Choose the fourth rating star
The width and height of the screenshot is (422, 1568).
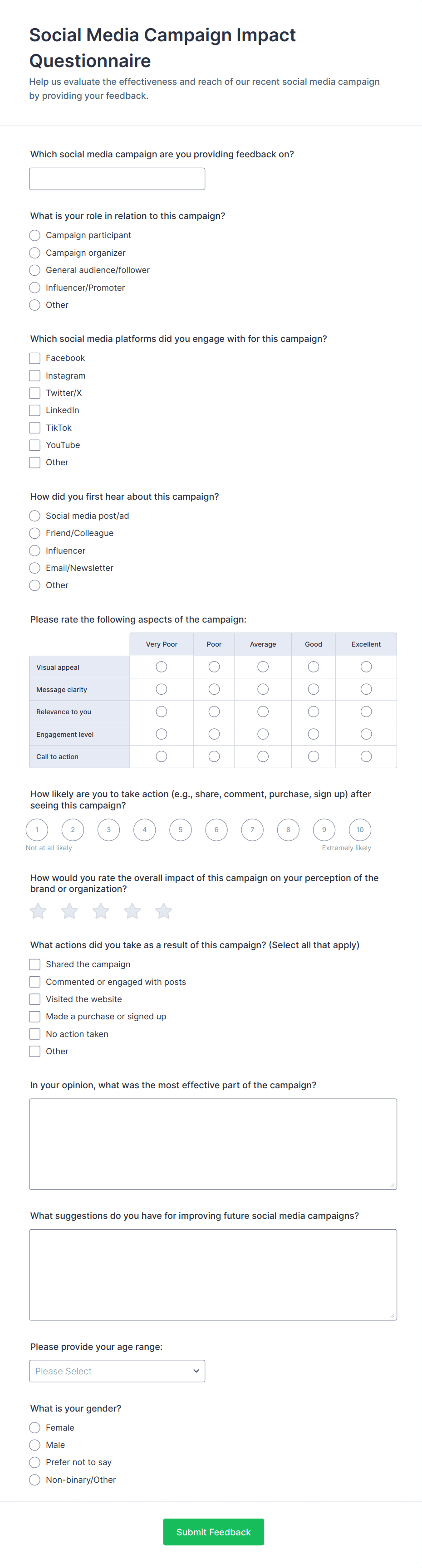(x=132, y=911)
